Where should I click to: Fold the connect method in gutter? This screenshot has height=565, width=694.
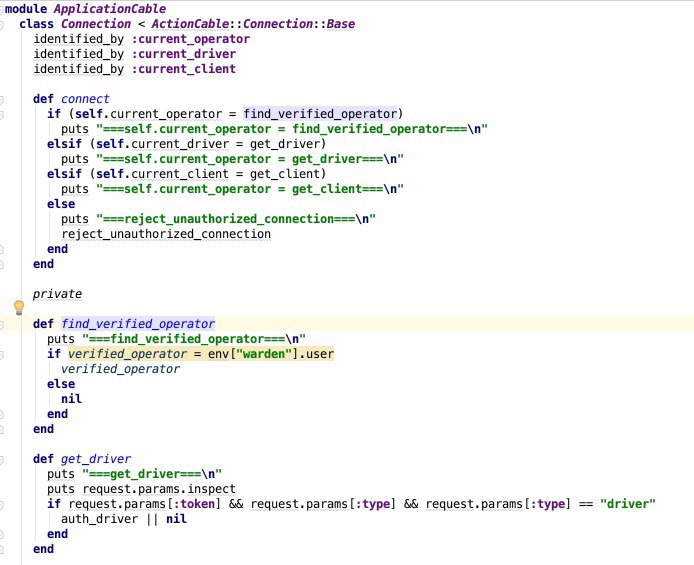1,100
